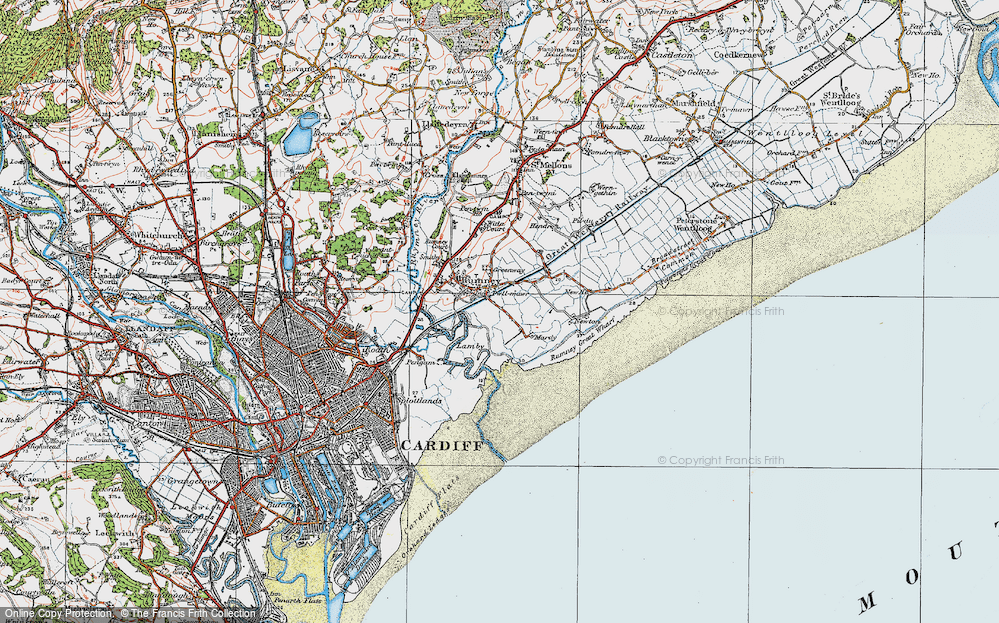Select the Gelli-ber farm label
This screenshot has height=623, width=999.
[705, 73]
